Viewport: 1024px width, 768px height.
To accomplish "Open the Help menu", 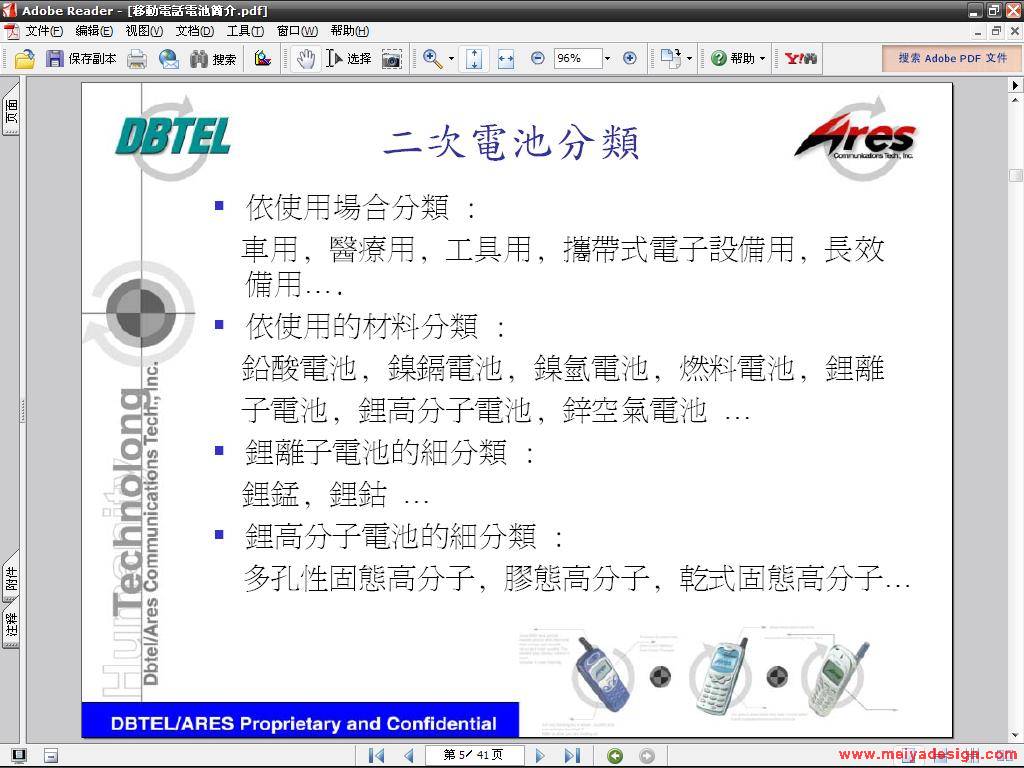I will [x=349, y=31].
